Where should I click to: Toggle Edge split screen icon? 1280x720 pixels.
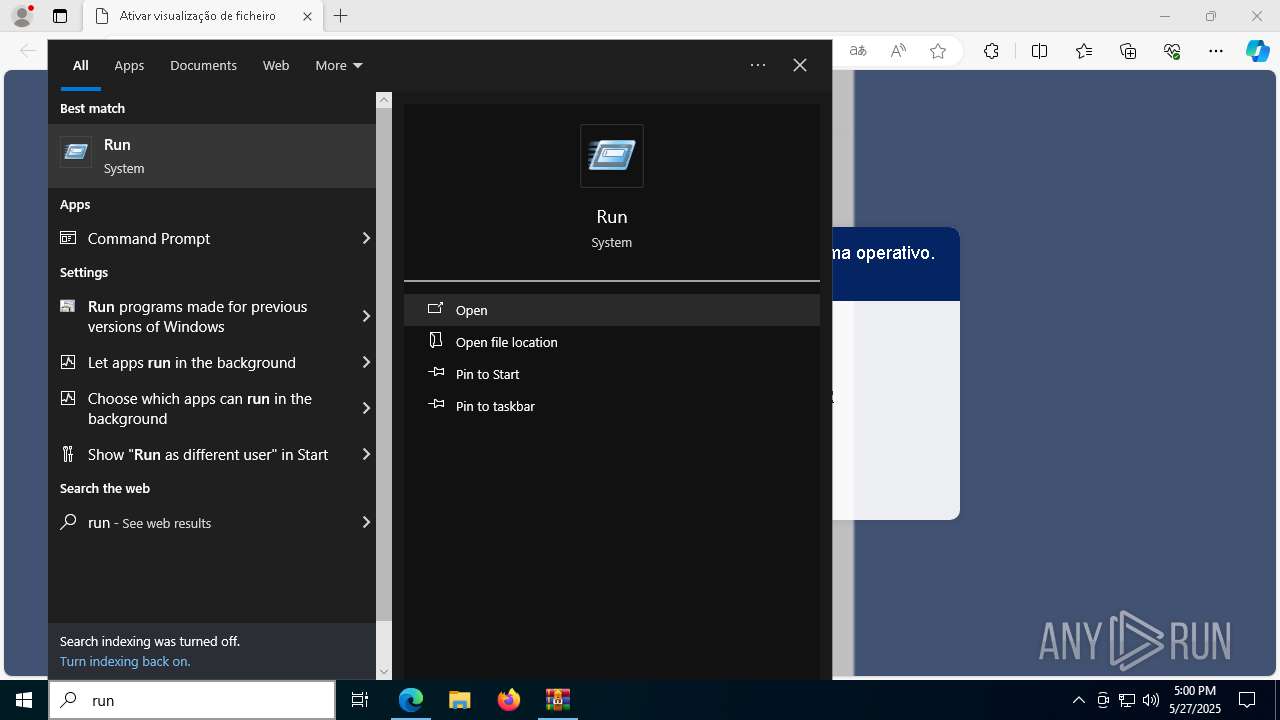click(x=1039, y=51)
